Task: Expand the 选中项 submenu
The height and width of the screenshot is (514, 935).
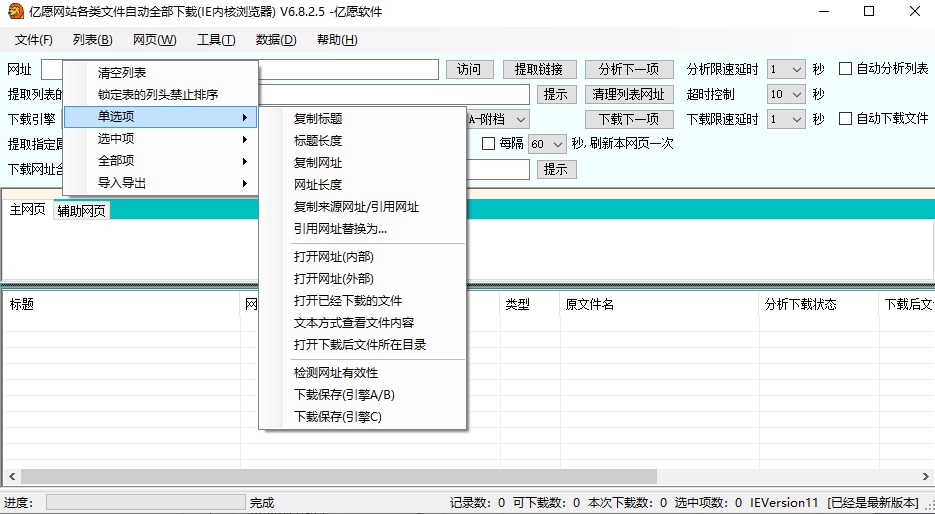Action: 161,139
